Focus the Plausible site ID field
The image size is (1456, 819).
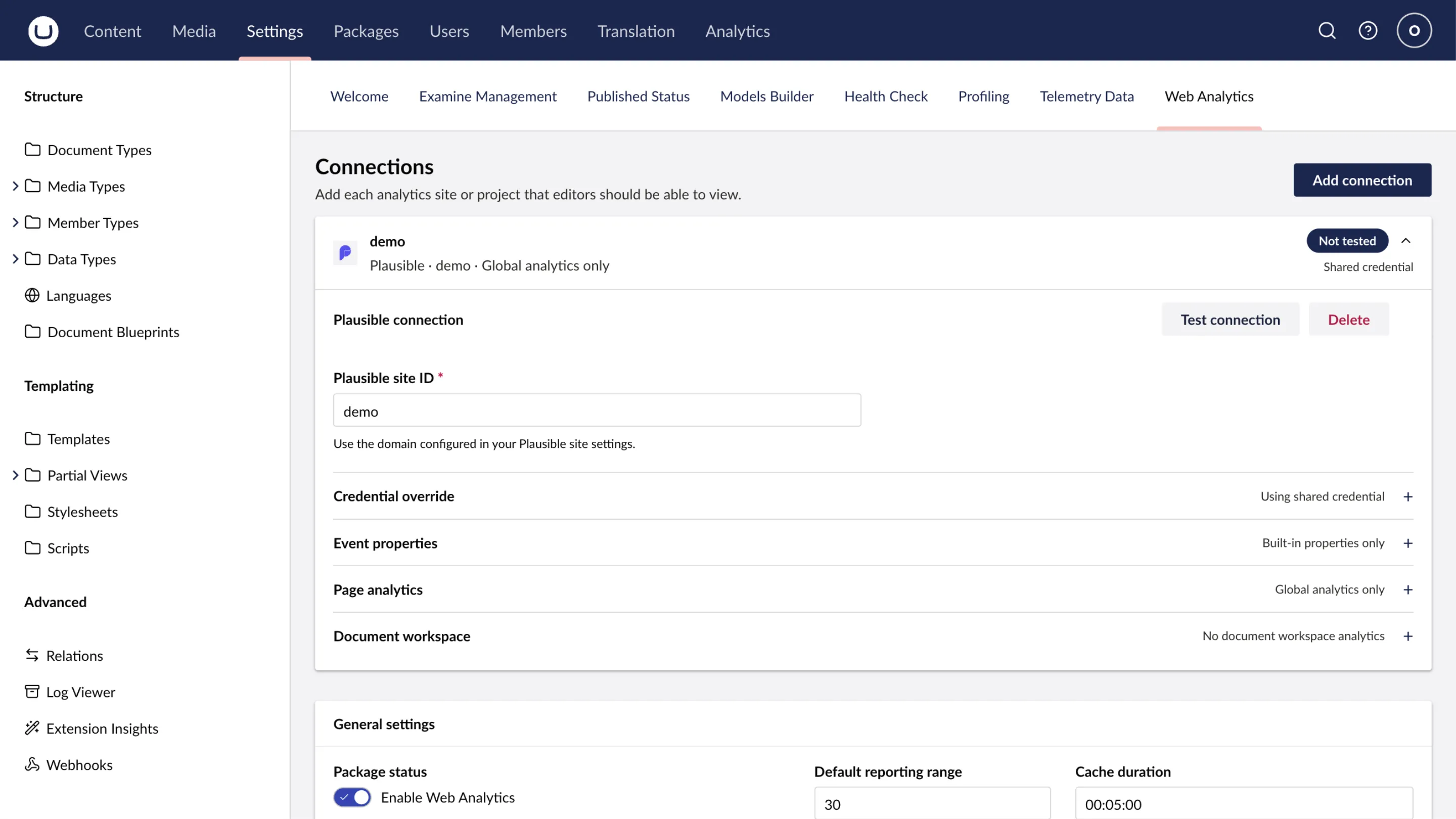597,411
